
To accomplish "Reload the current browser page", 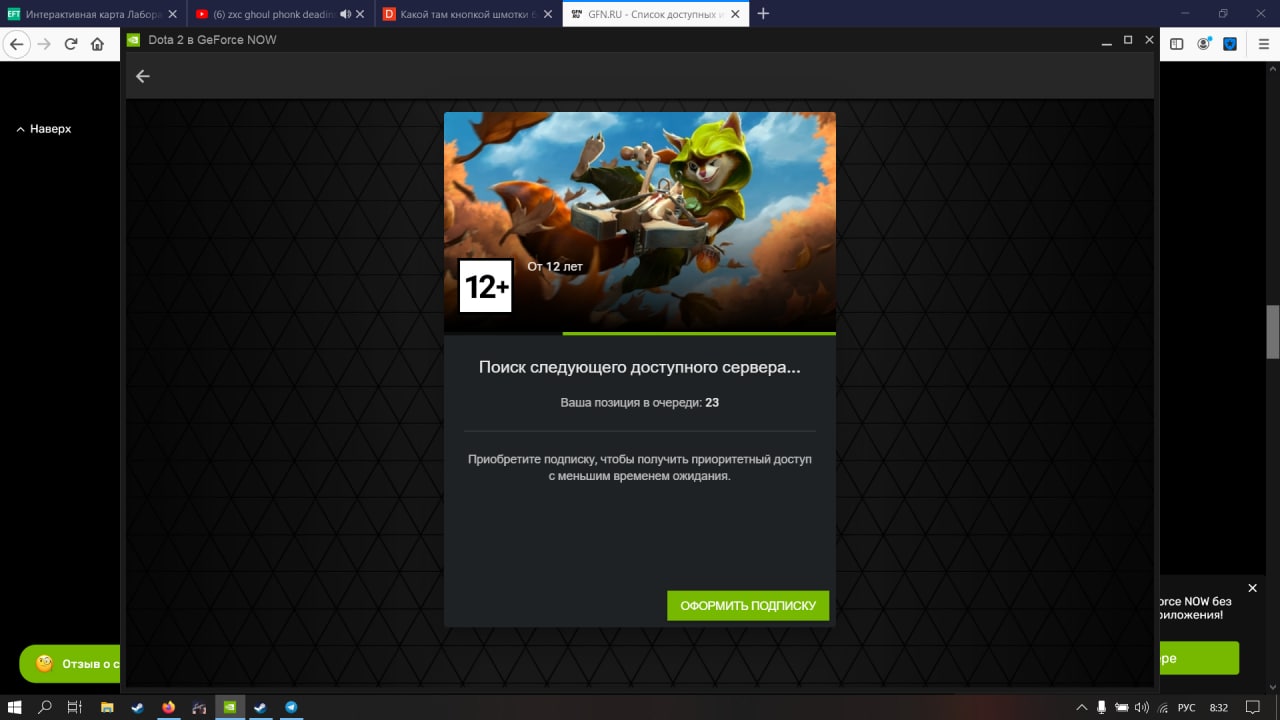I will pos(71,44).
